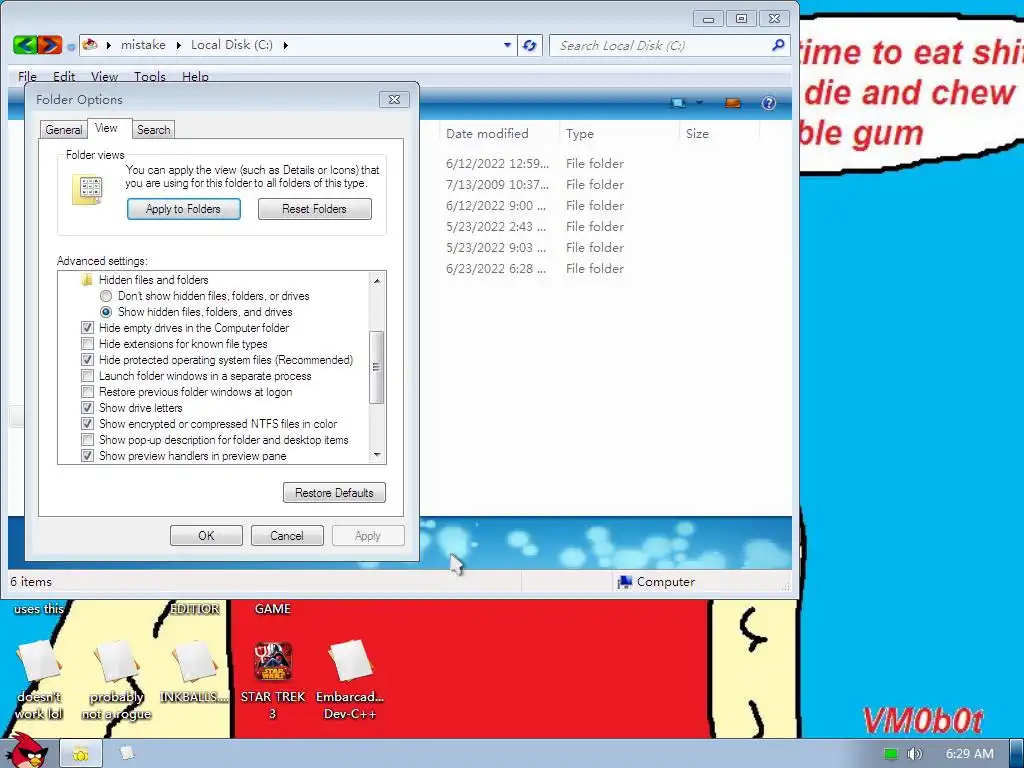Screen dimensions: 1024x768
Task: Click the orange Forward arrow in Explorer
Action: click(x=50, y=45)
